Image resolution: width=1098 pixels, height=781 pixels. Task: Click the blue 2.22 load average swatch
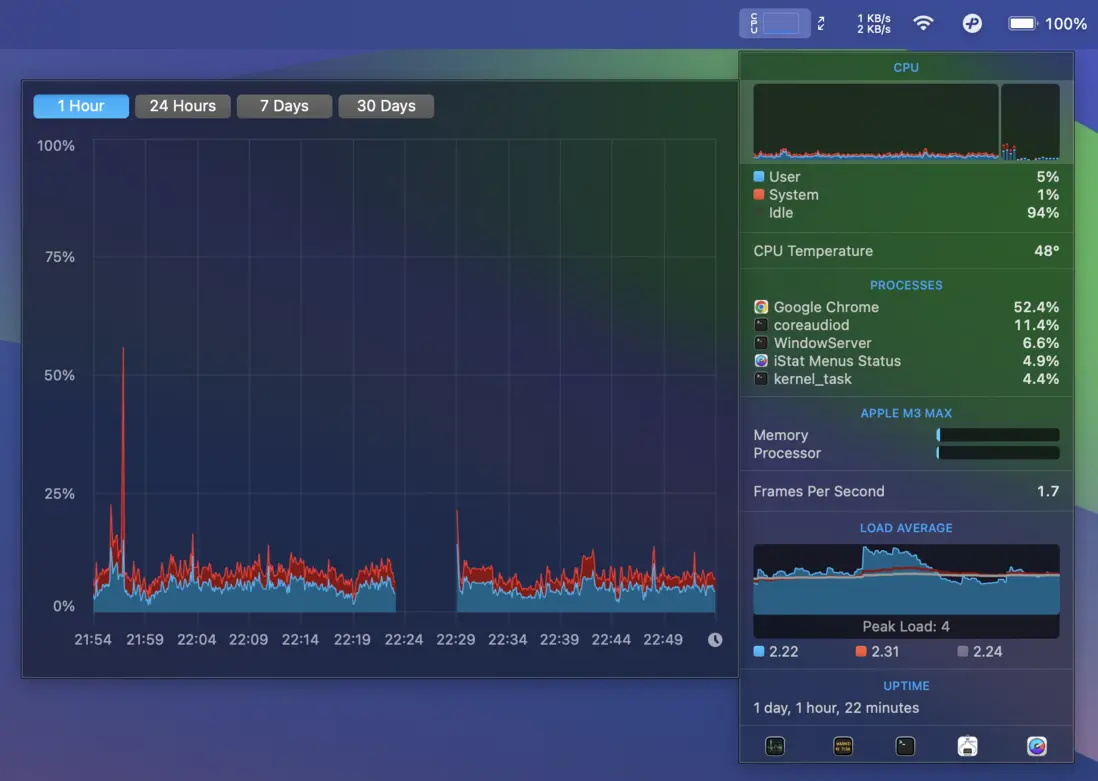click(x=758, y=651)
